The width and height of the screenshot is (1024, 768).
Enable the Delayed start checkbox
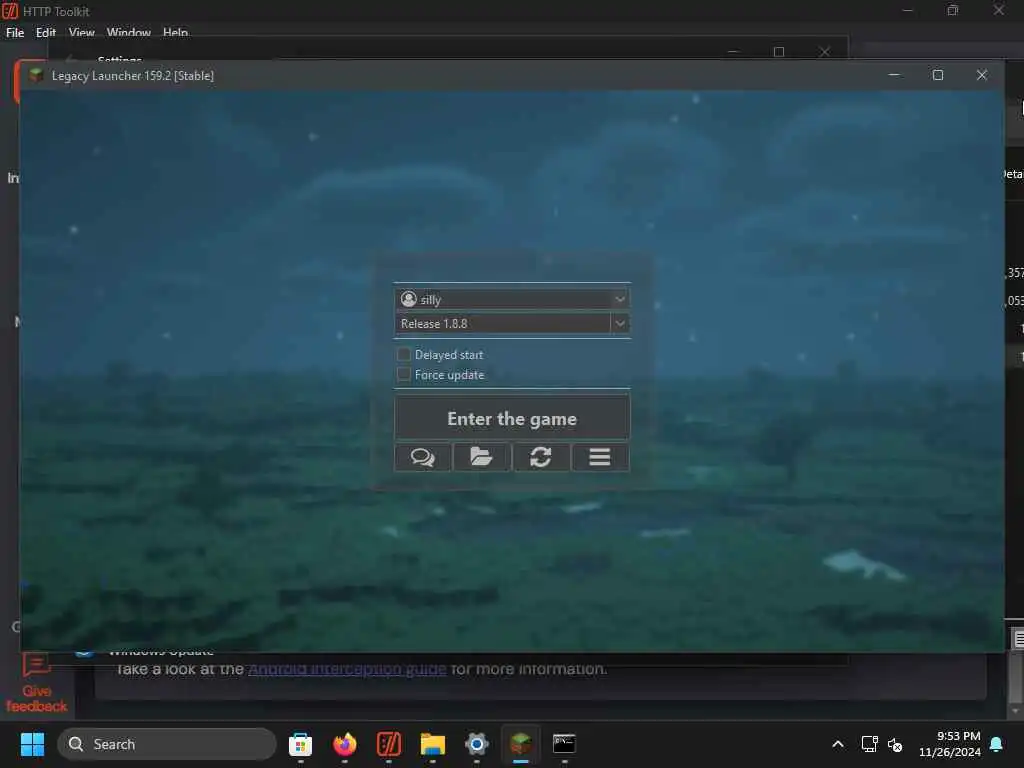404,355
